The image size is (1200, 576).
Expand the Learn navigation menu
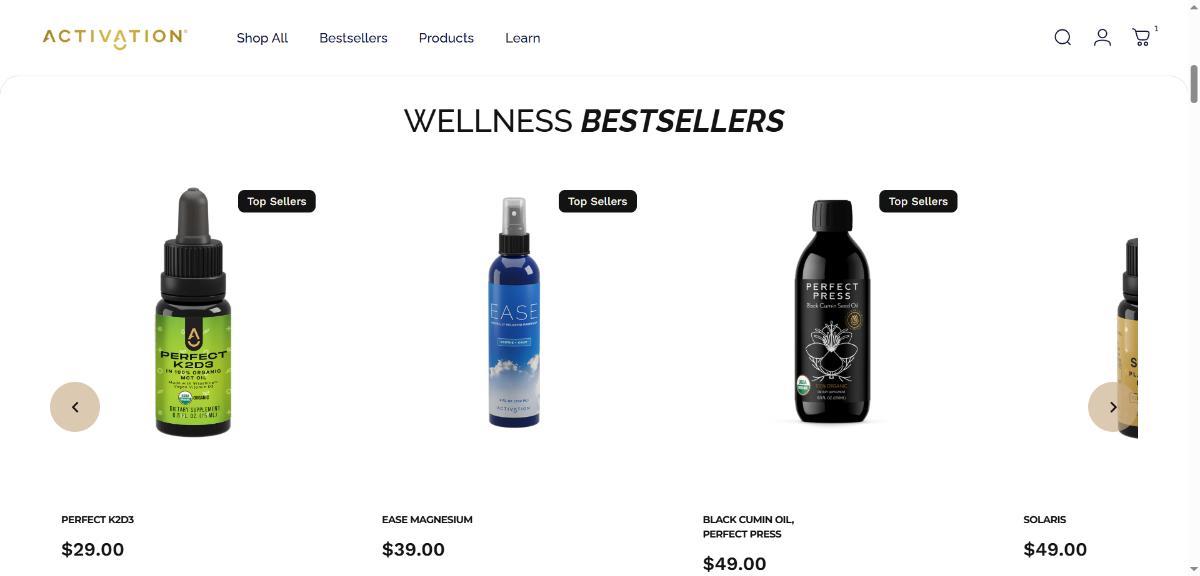(522, 38)
